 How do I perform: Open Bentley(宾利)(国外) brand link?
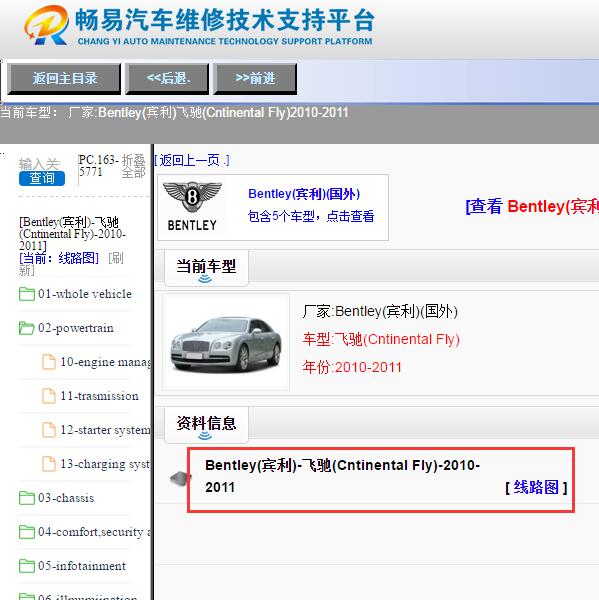pos(304,194)
